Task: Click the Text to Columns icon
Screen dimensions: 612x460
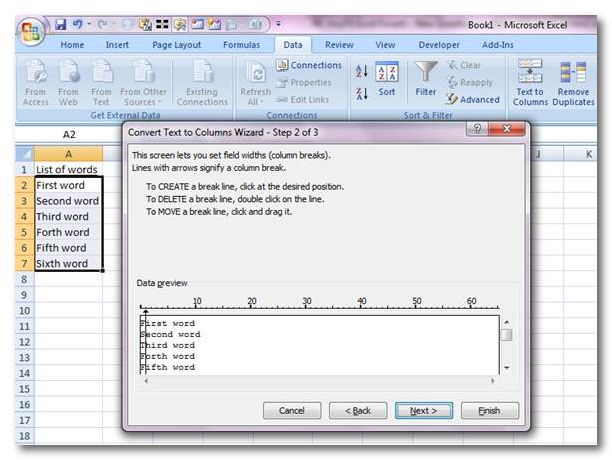Action: [x=530, y=73]
